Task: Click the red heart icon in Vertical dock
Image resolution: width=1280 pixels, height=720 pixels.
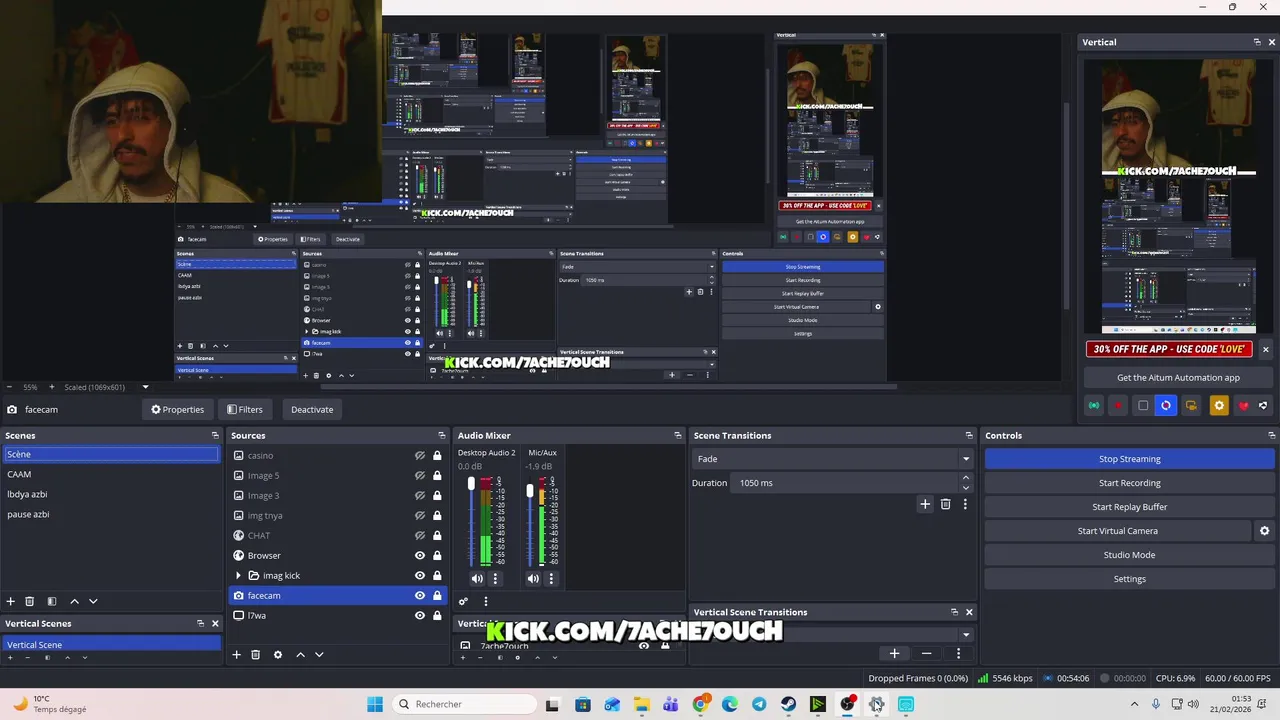Action: 1243,405
